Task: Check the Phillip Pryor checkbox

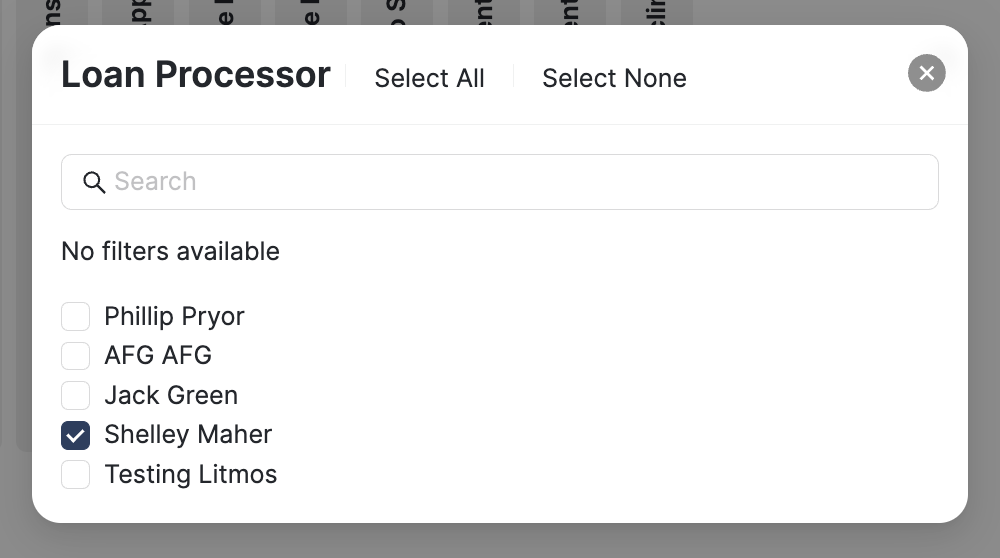Action: 76,317
